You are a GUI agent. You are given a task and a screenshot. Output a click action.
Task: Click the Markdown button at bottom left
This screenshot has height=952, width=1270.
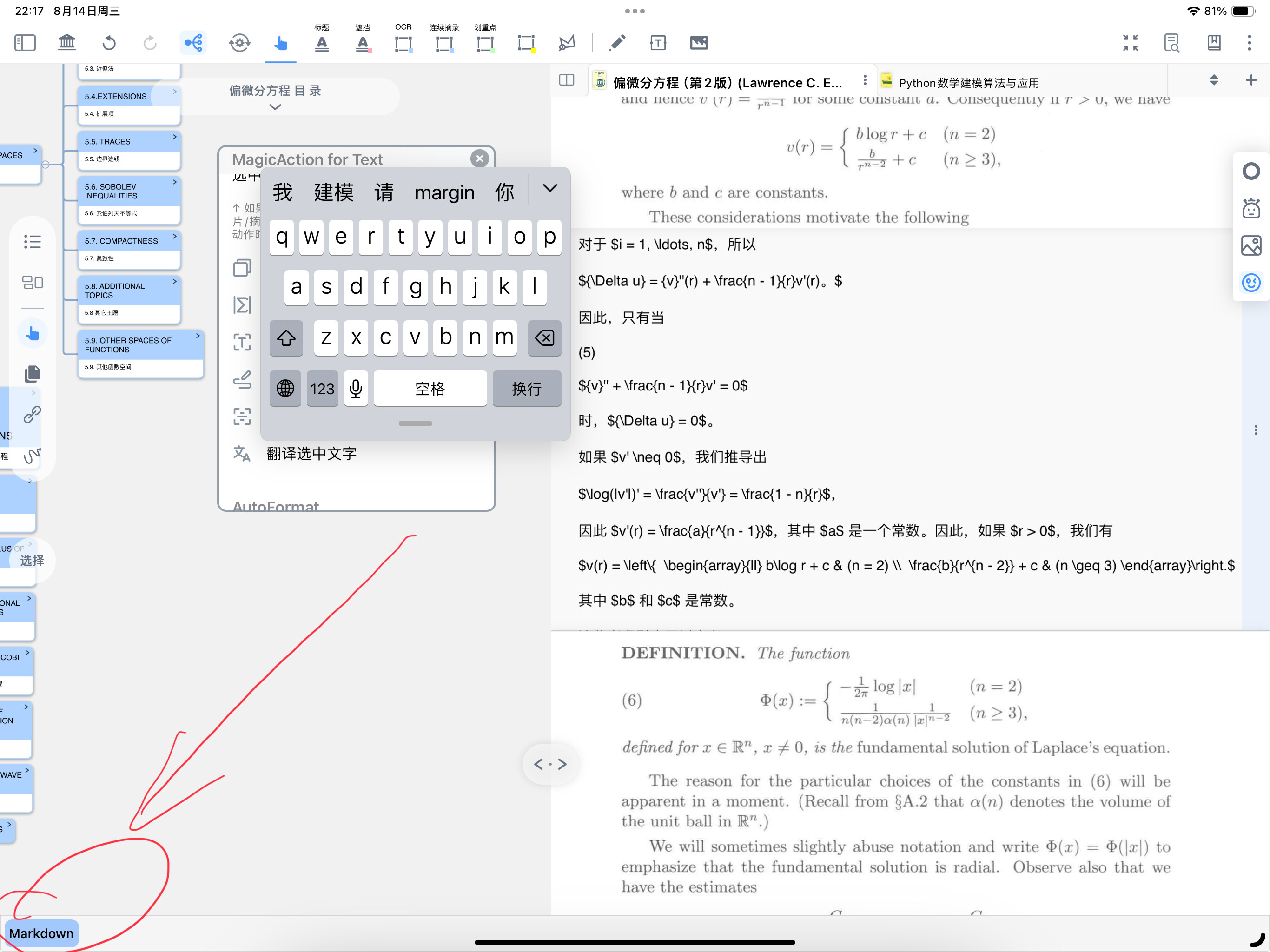coord(41,933)
